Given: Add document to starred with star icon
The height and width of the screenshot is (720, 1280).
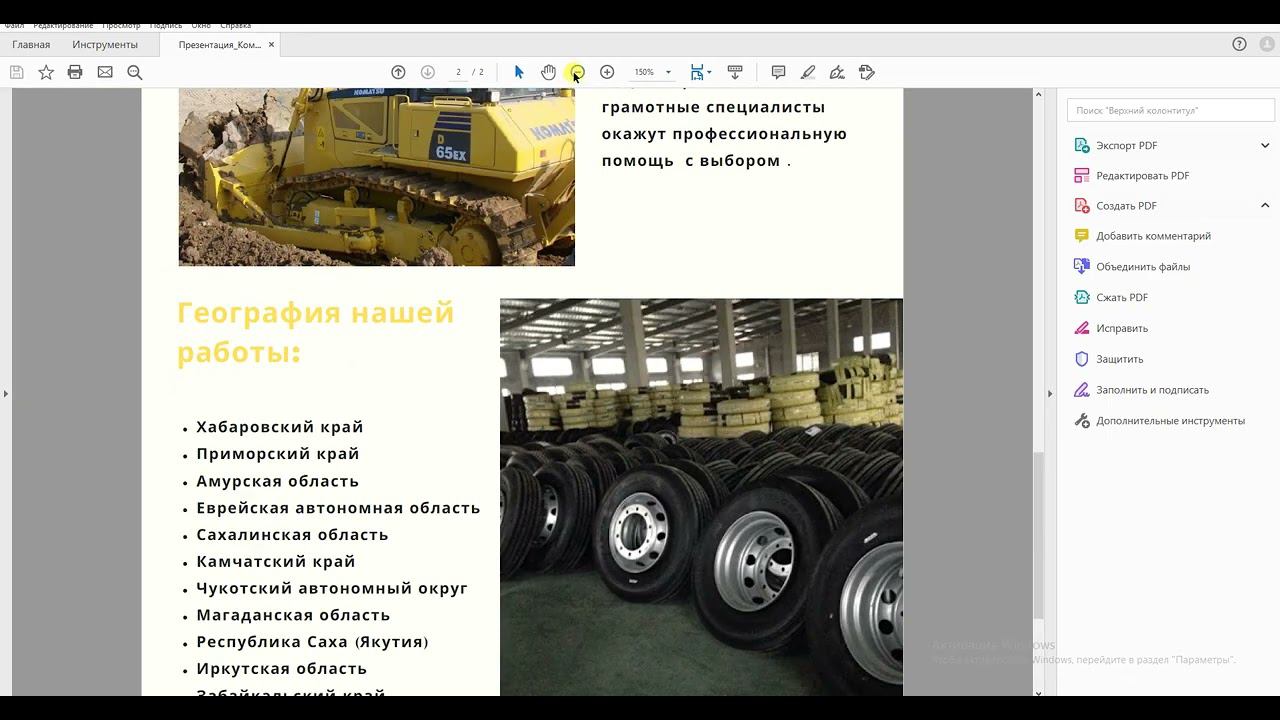Looking at the screenshot, I should [46, 72].
